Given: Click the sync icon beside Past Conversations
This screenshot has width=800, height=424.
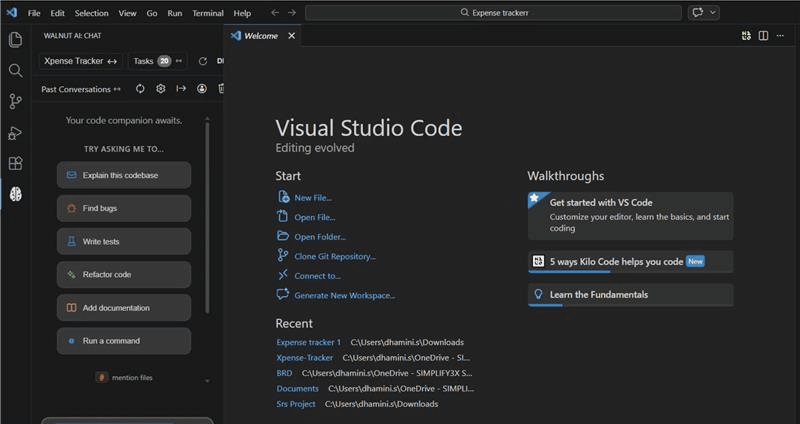Looking at the screenshot, I should (140, 89).
